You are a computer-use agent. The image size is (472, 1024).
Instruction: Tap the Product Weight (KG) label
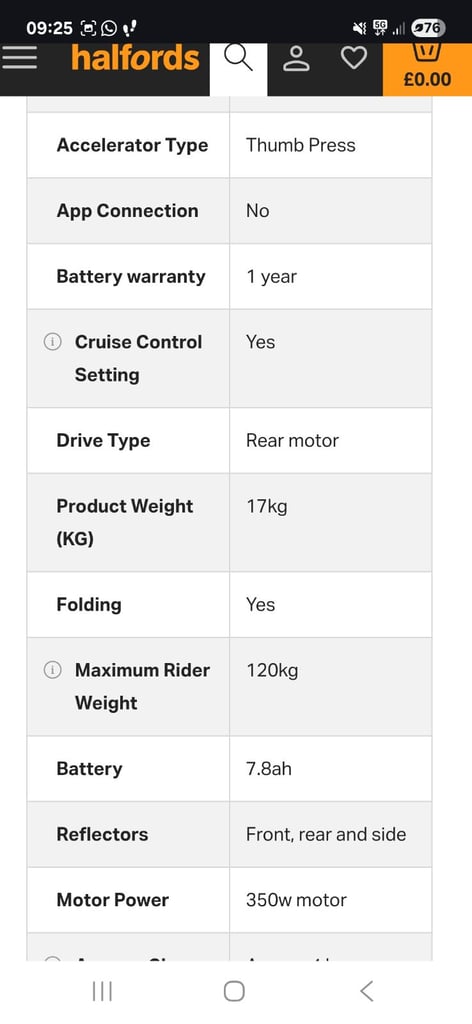(125, 522)
